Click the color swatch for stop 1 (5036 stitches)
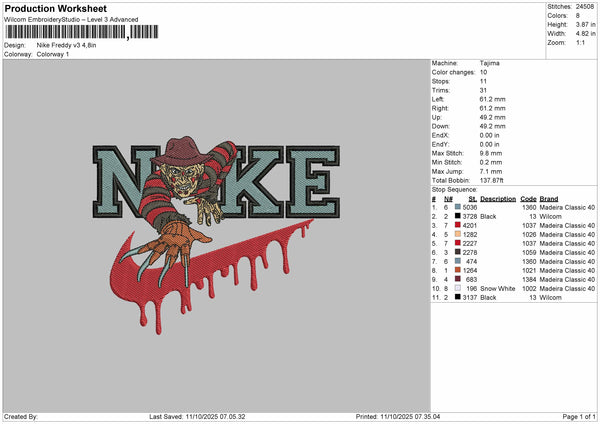Screen dimensions: 600x424 coord(458,207)
